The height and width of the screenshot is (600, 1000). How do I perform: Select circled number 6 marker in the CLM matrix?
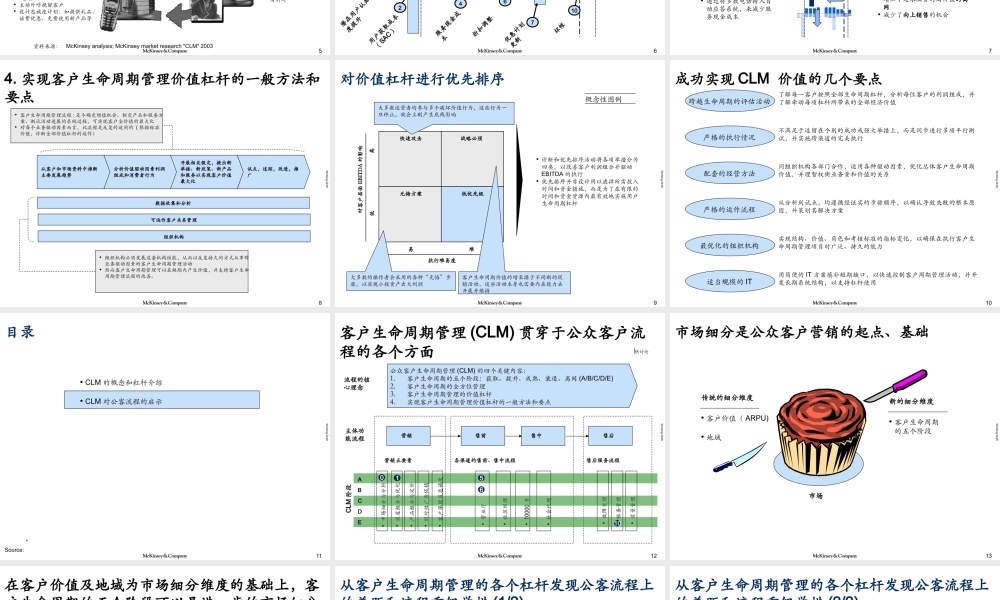click(482, 489)
